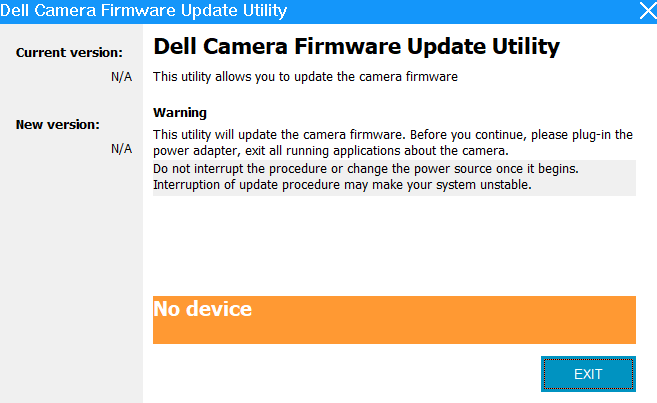This screenshot has height=403, width=657.
Task: Click the gray highlighted warning text box
Action: (x=394, y=178)
